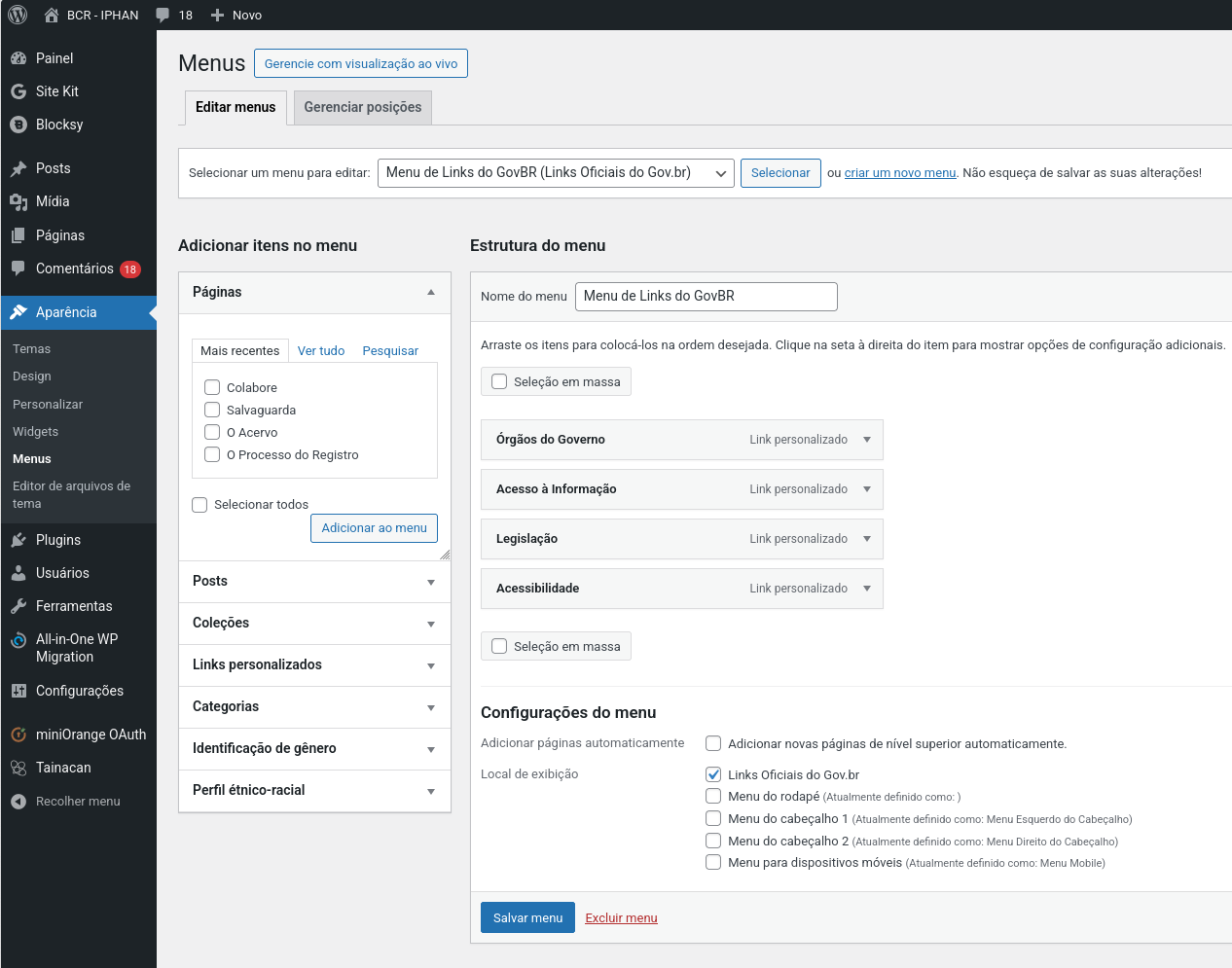Image resolution: width=1232 pixels, height=968 pixels.
Task: Uncheck Links Oficiais do Gov.br location
Action: [x=713, y=774]
